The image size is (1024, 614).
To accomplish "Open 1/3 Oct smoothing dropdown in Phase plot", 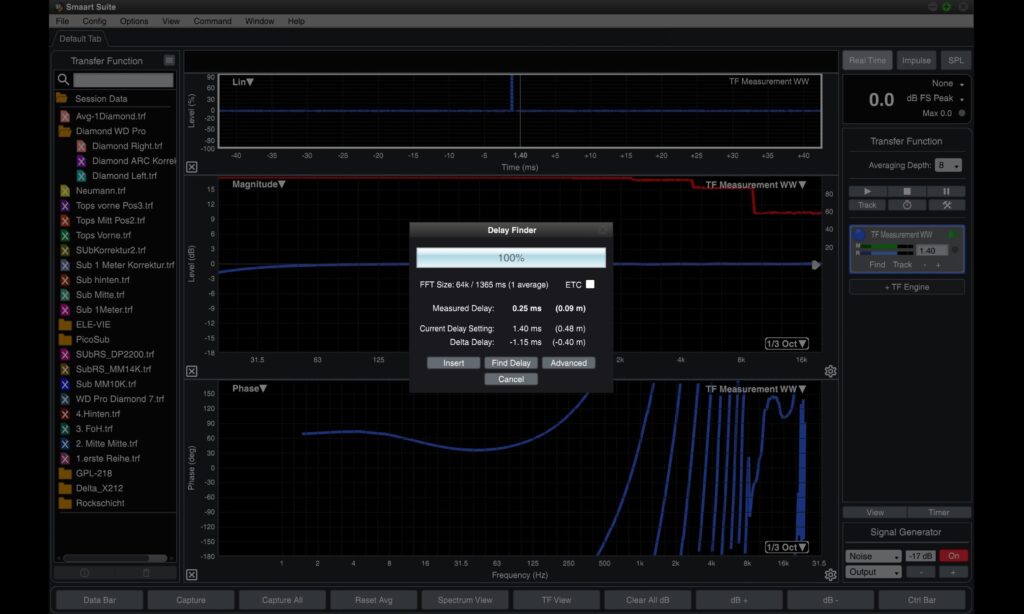I will 786,547.
